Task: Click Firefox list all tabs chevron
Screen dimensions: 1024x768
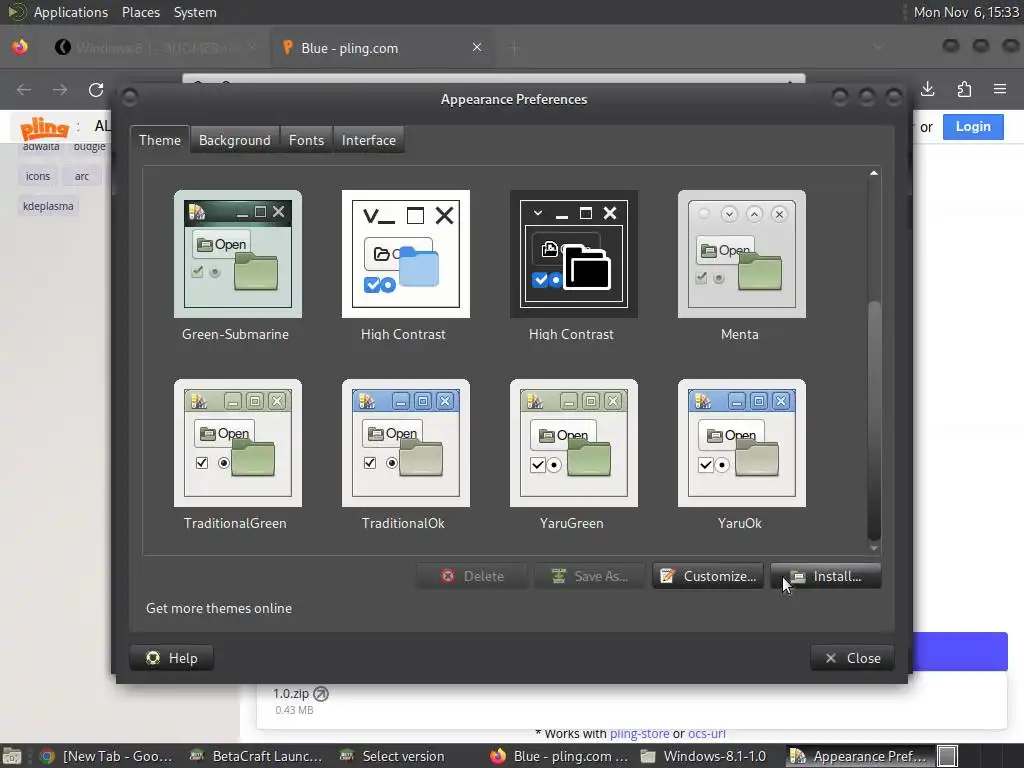Action: click(x=879, y=47)
